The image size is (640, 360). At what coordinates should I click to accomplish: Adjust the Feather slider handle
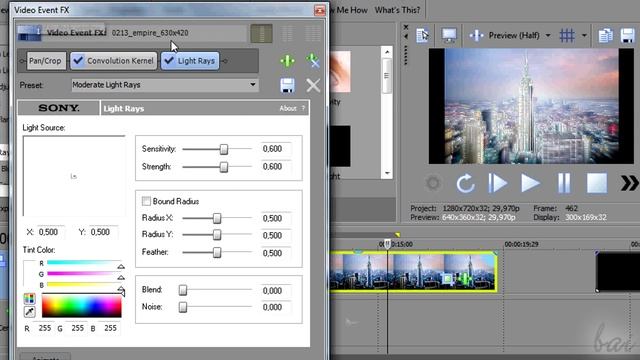217,253
